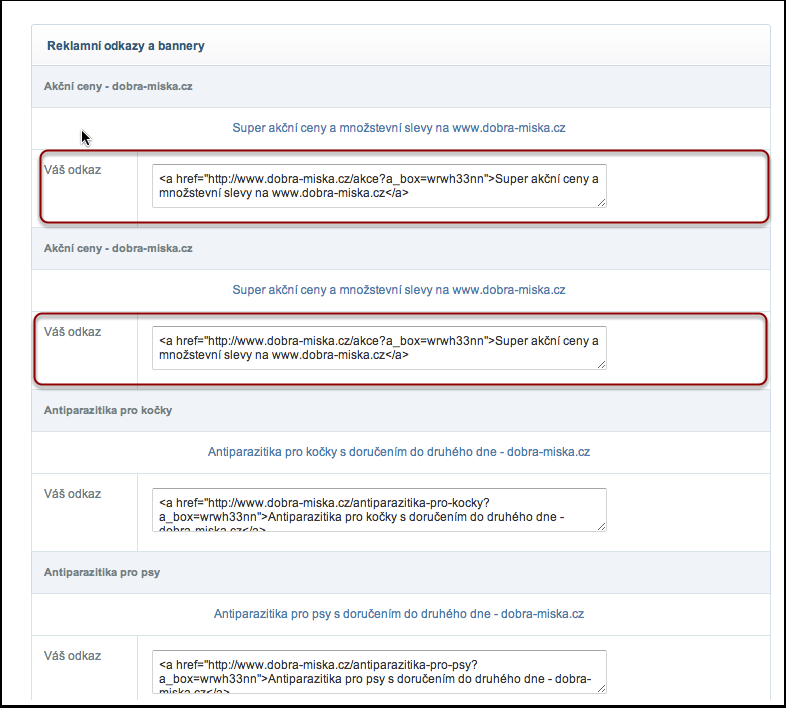Click the antiparazitika-pro-psy code textarea
Image resolution: width=786 pixels, height=708 pixels.
pos(379,672)
